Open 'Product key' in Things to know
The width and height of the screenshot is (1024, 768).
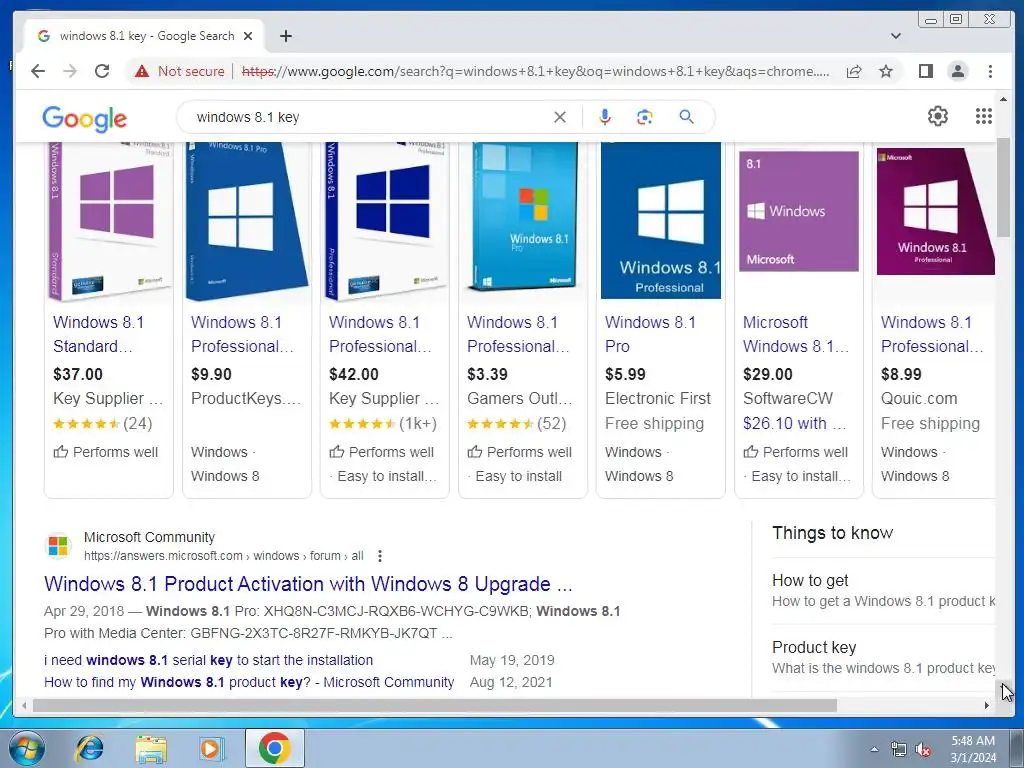[814, 647]
